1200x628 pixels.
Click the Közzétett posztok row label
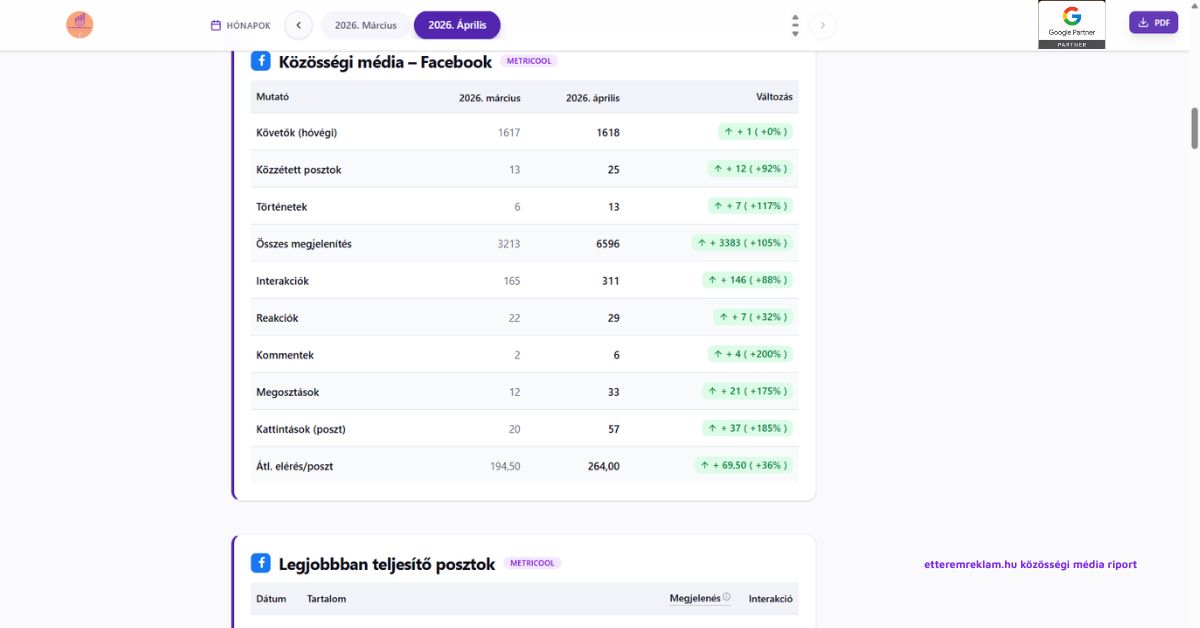tap(299, 169)
